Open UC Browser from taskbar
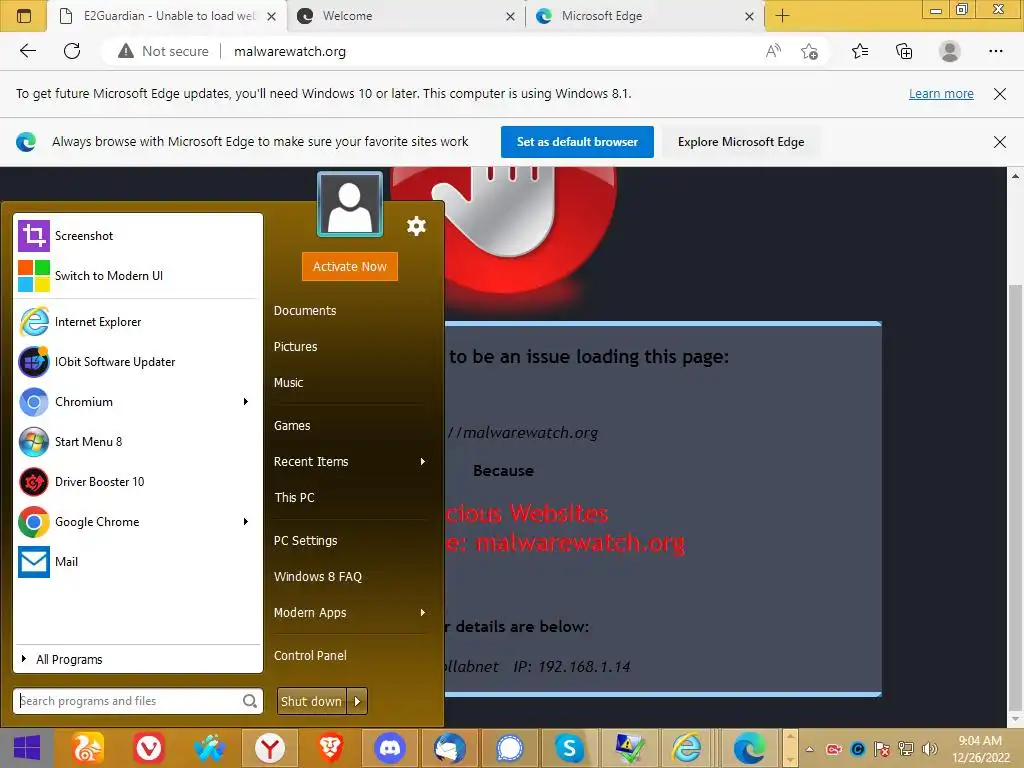 click(x=88, y=748)
